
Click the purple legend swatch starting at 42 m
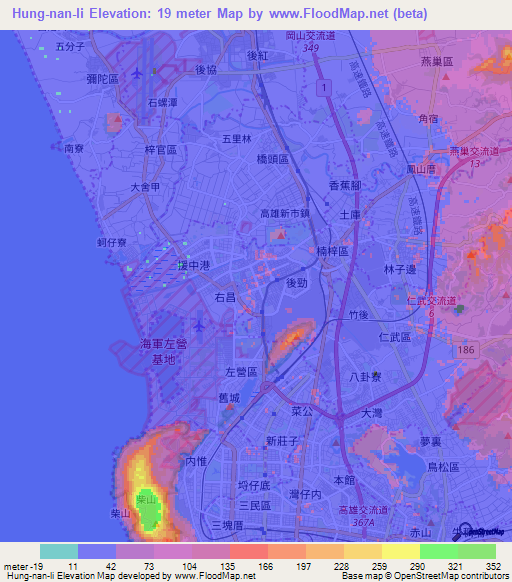pos(135,552)
